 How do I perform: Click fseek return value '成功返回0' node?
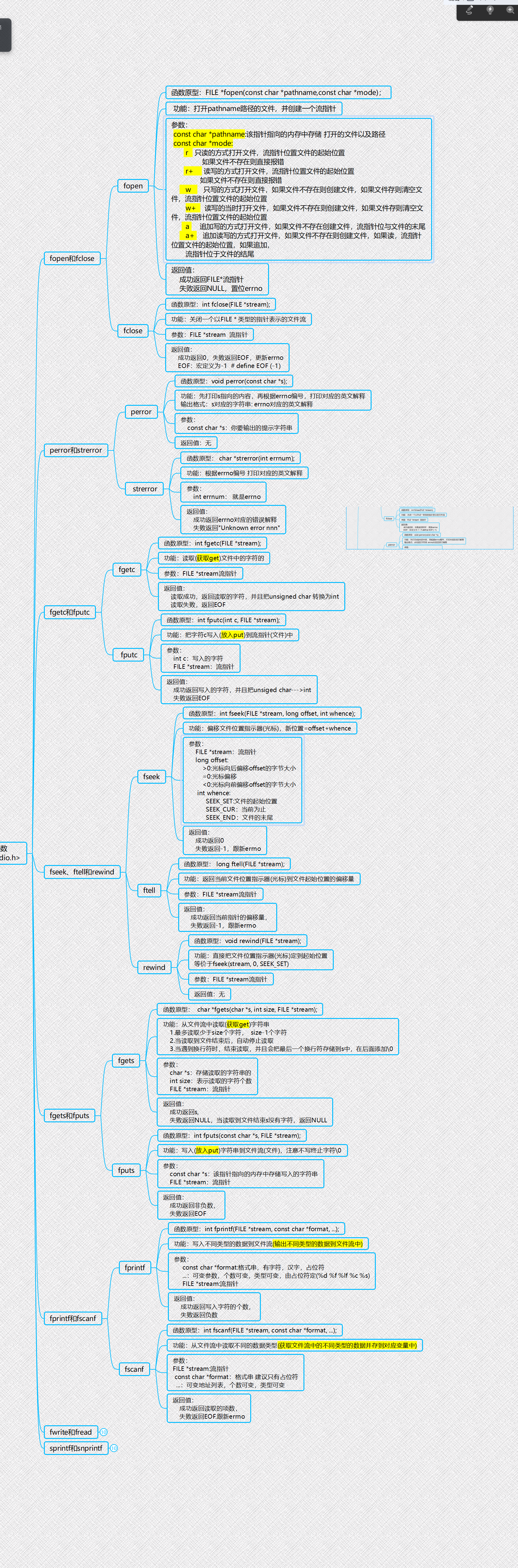pyautogui.click(x=225, y=841)
